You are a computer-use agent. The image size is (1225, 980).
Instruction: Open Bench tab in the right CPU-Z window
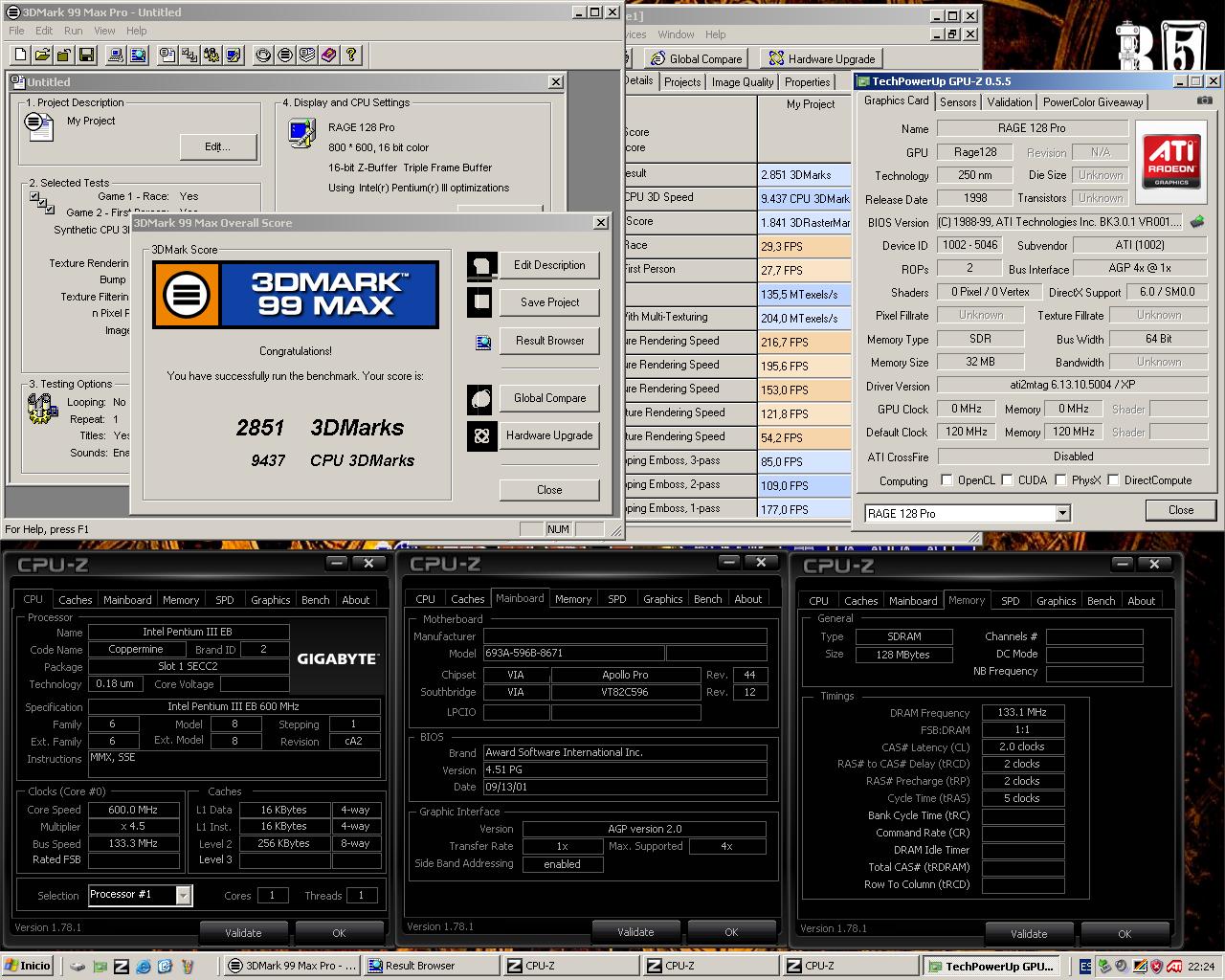(1102, 601)
